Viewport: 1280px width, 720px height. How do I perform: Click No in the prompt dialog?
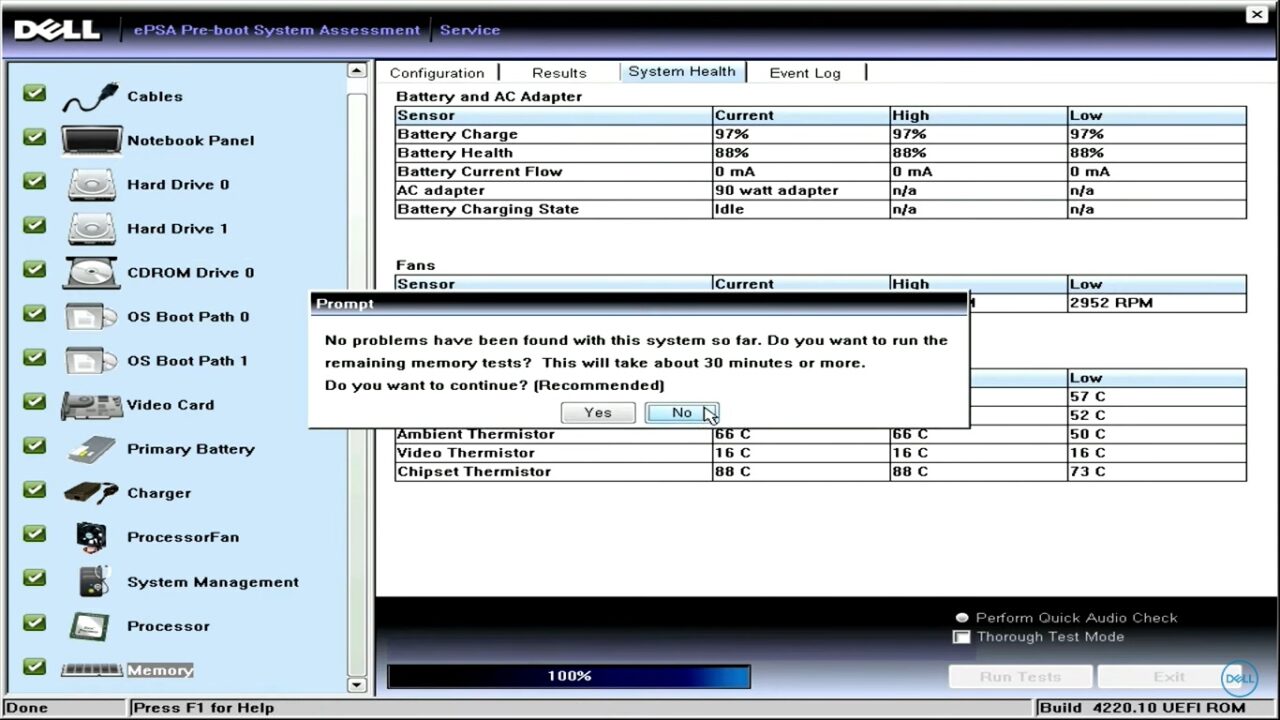tap(682, 413)
